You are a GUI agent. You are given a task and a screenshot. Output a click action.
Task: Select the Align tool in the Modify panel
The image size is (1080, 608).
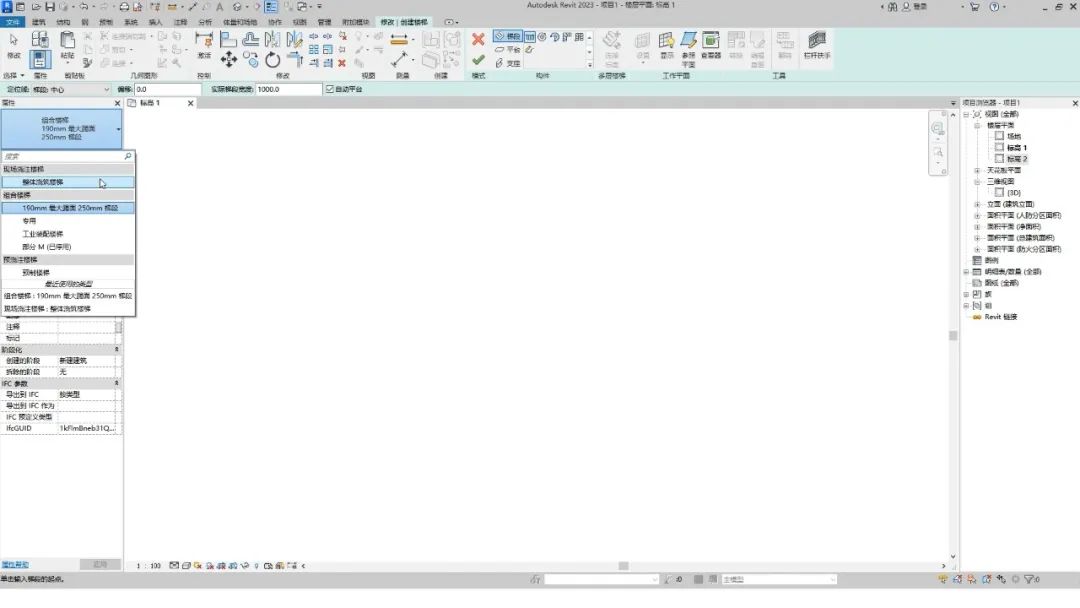tap(228, 39)
